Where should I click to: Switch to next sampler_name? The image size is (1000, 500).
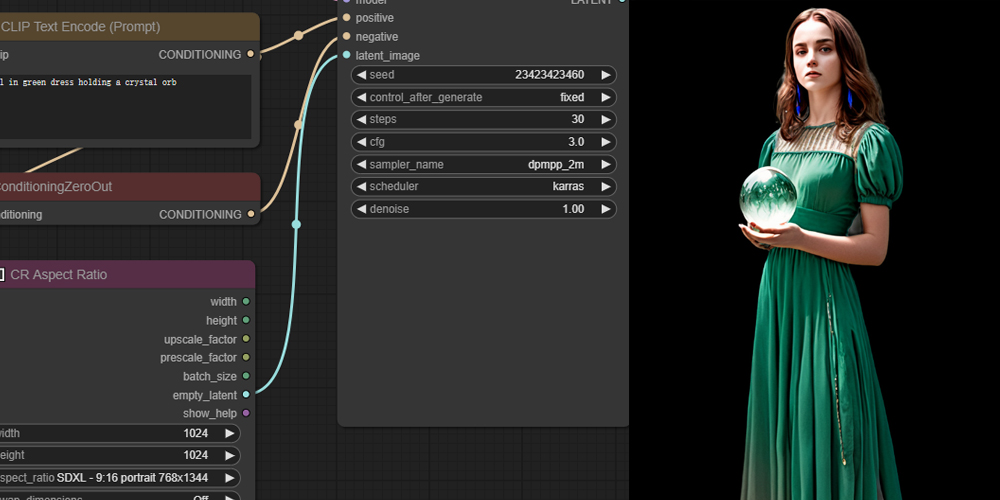click(606, 165)
